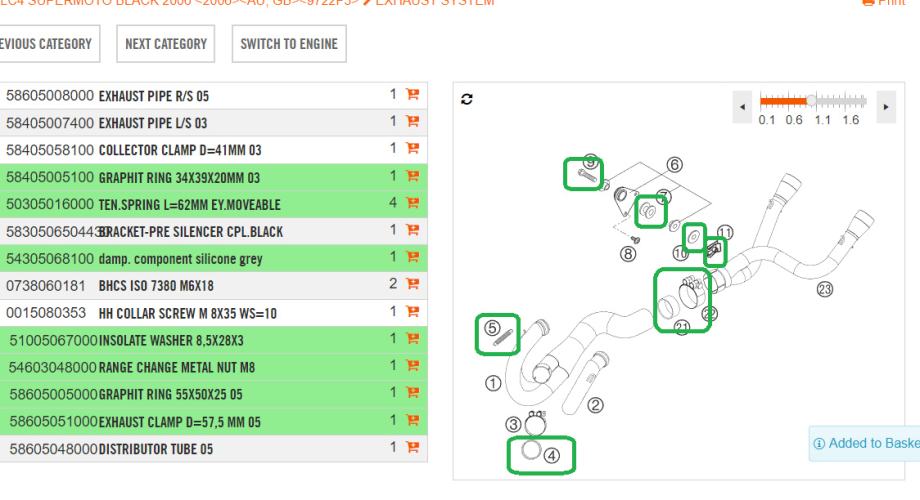Add GRAPHIT RING 55X50X25 05 to cart

[x=410, y=395]
